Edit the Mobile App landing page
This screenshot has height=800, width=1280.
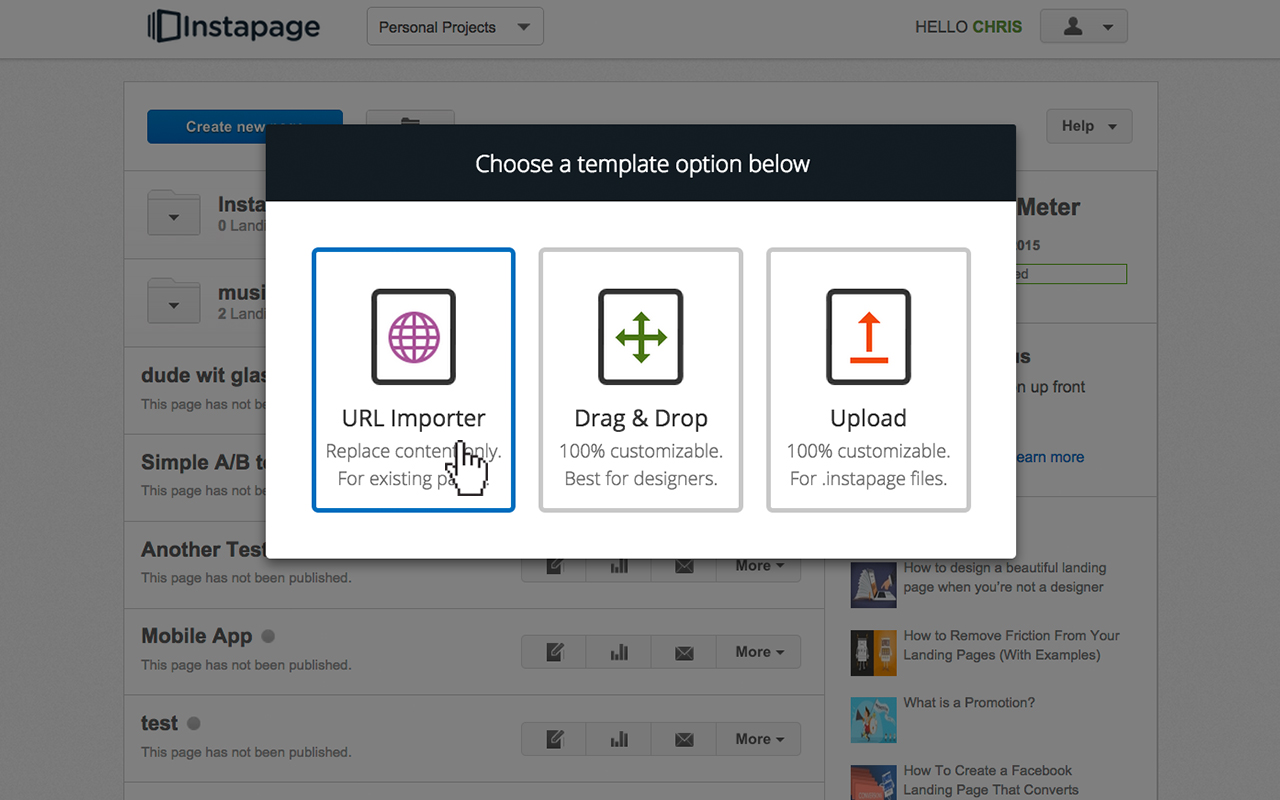[x=553, y=651]
